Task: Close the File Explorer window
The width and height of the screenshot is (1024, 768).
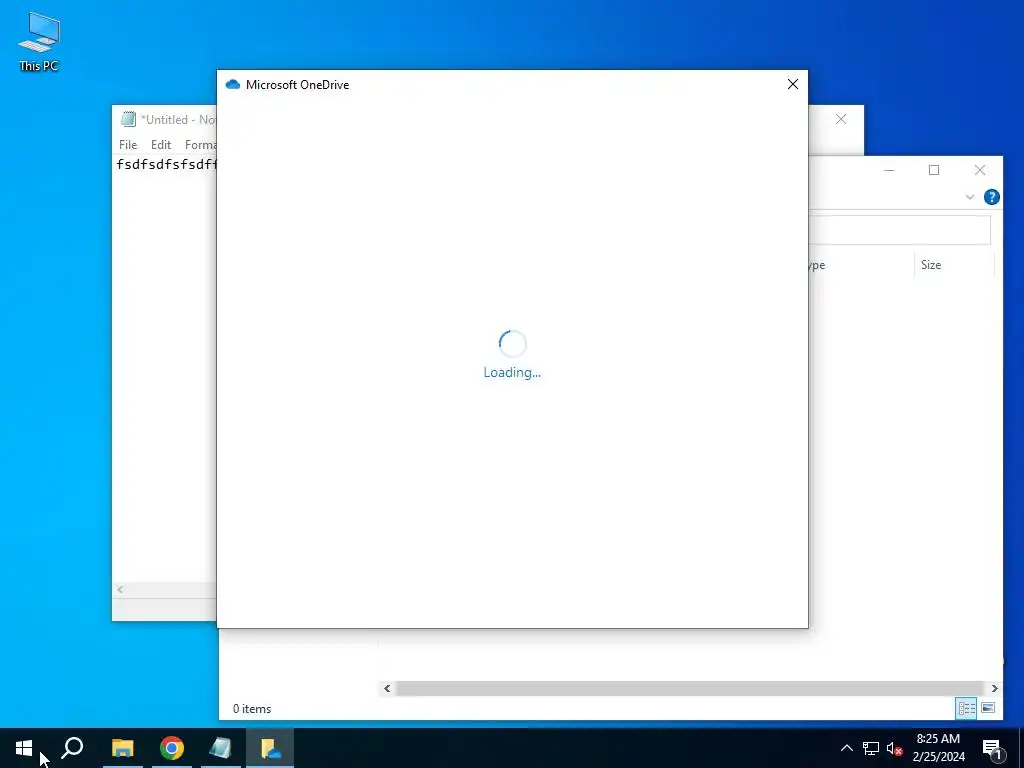Action: coord(980,170)
